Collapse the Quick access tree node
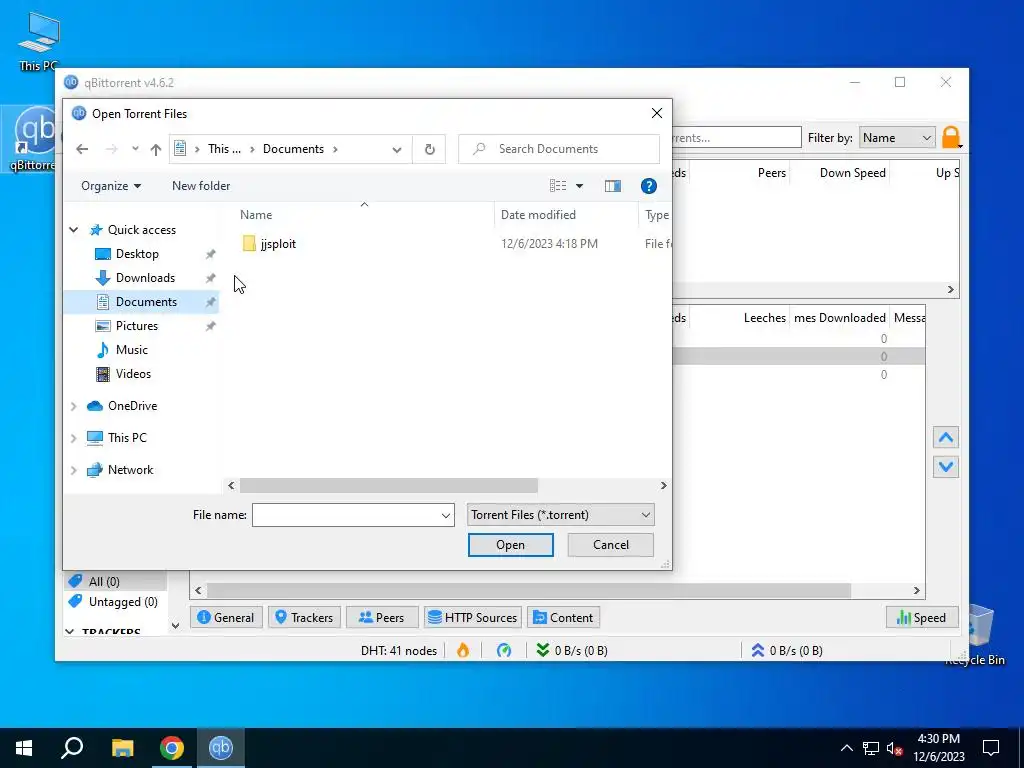The image size is (1024, 768). 74,230
